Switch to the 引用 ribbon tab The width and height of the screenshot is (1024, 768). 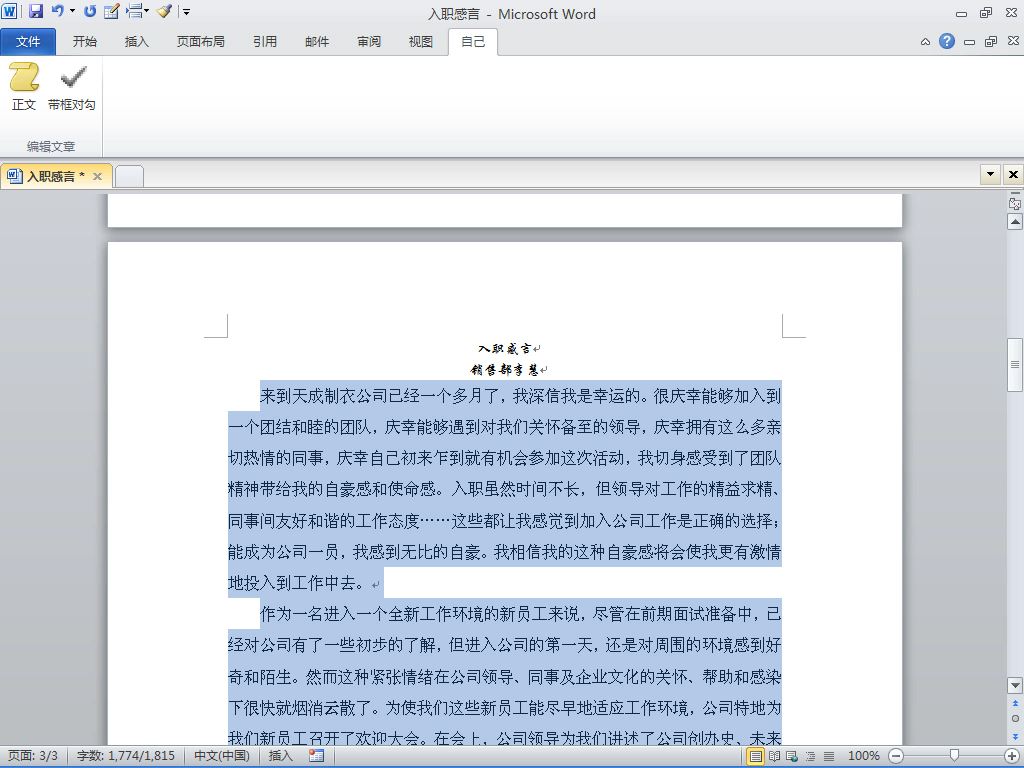click(265, 42)
